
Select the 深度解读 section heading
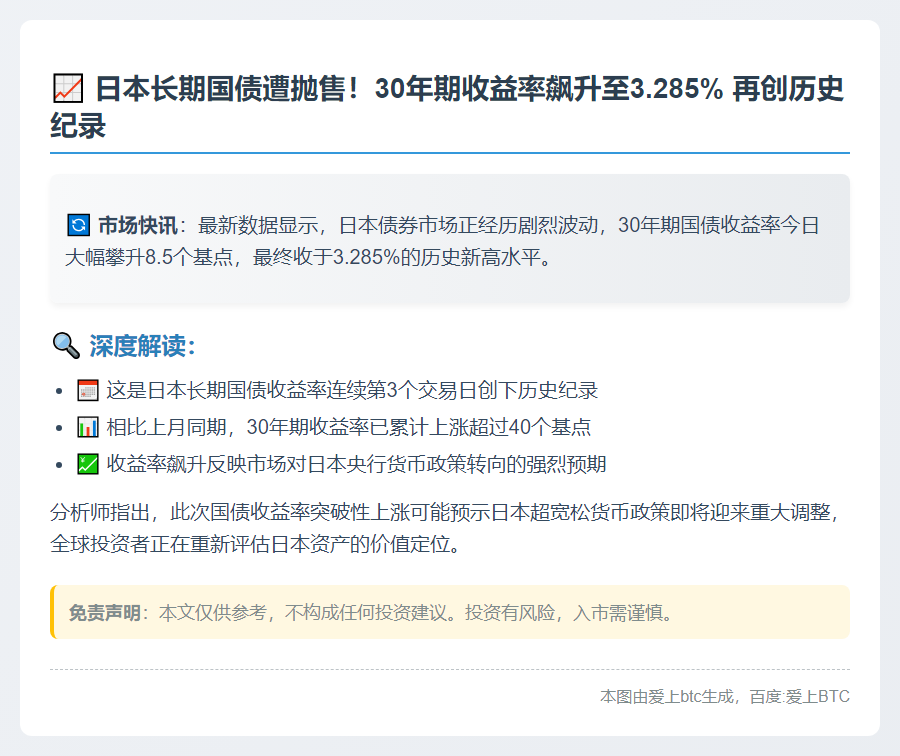coord(142,346)
